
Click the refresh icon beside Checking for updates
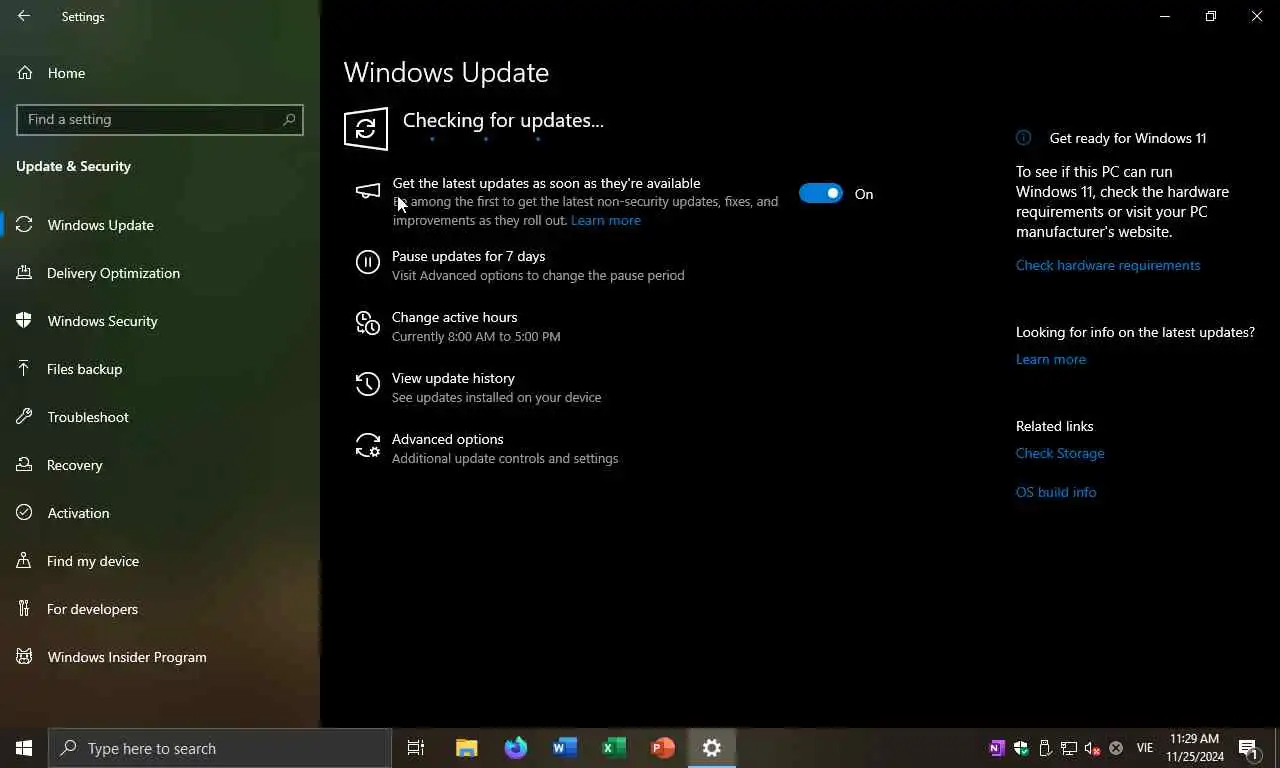tap(366, 129)
